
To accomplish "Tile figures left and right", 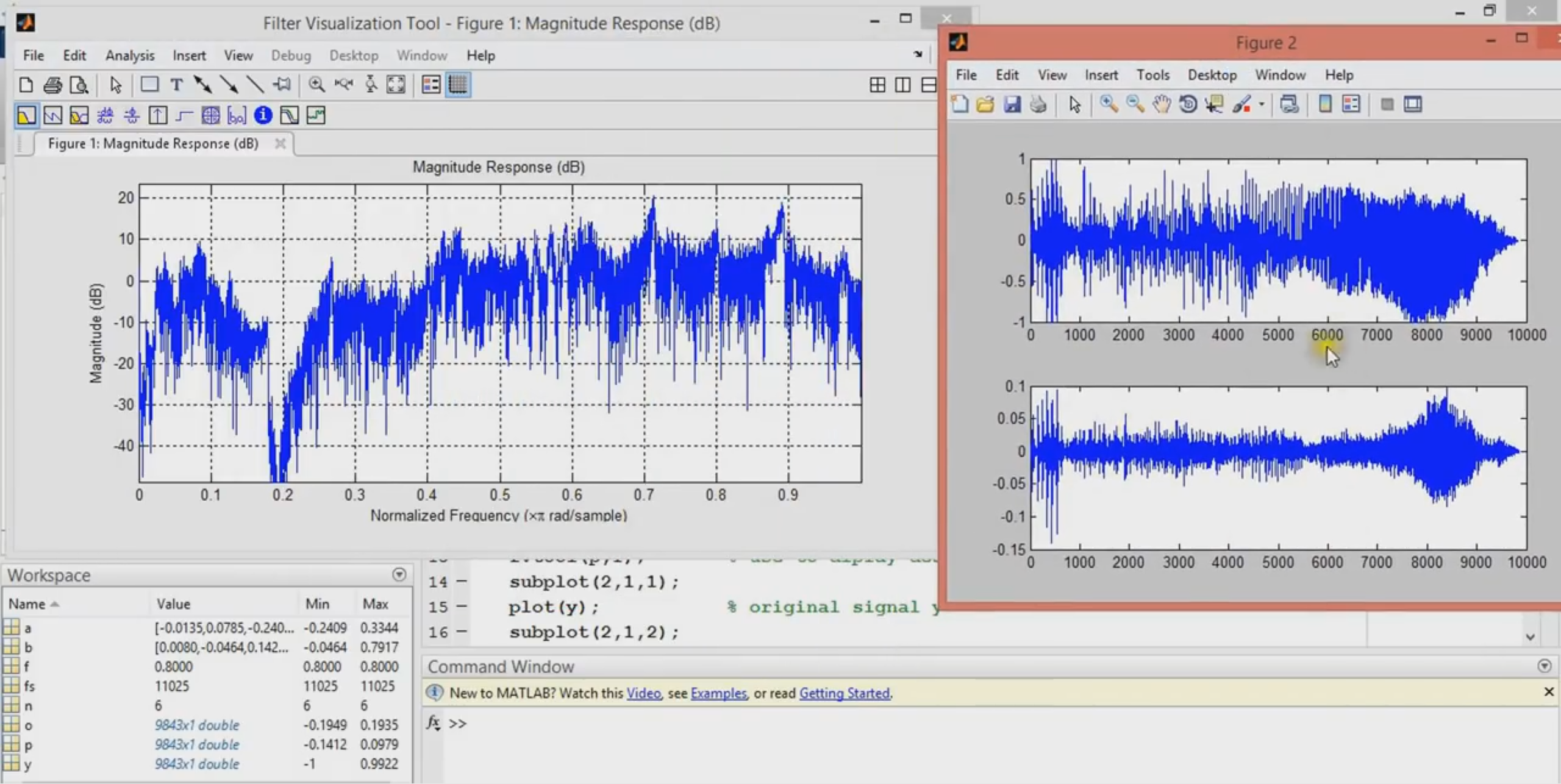I will click(x=903, y=85).
